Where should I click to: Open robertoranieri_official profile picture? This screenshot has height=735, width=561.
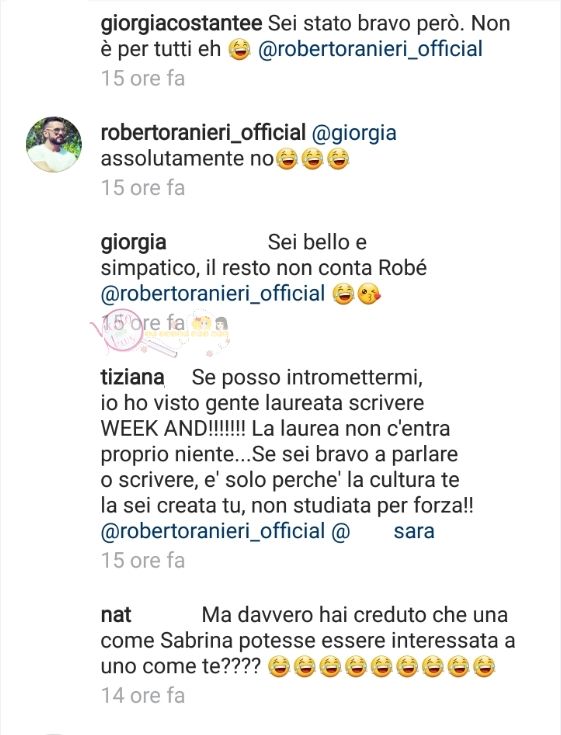click(53, 144)
